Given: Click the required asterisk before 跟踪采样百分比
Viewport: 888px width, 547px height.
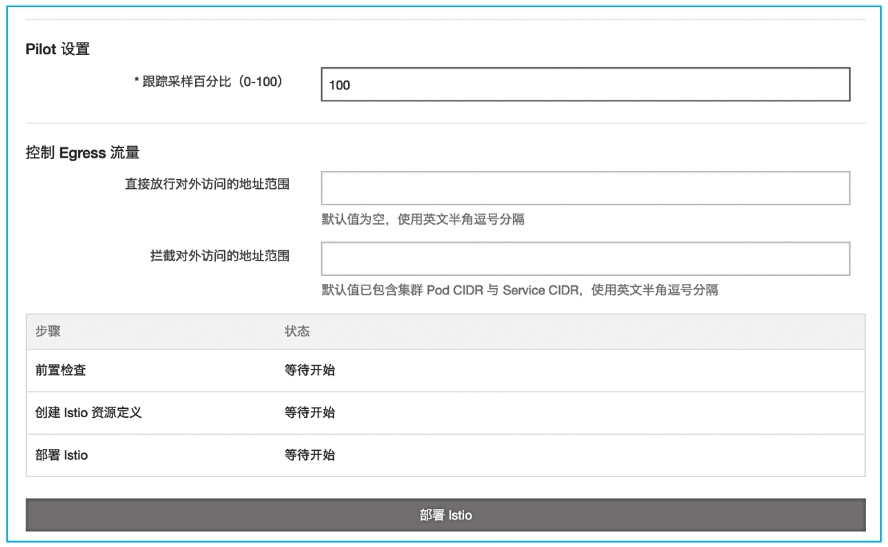Looking at the screenshot, I should tap(137, 82).
